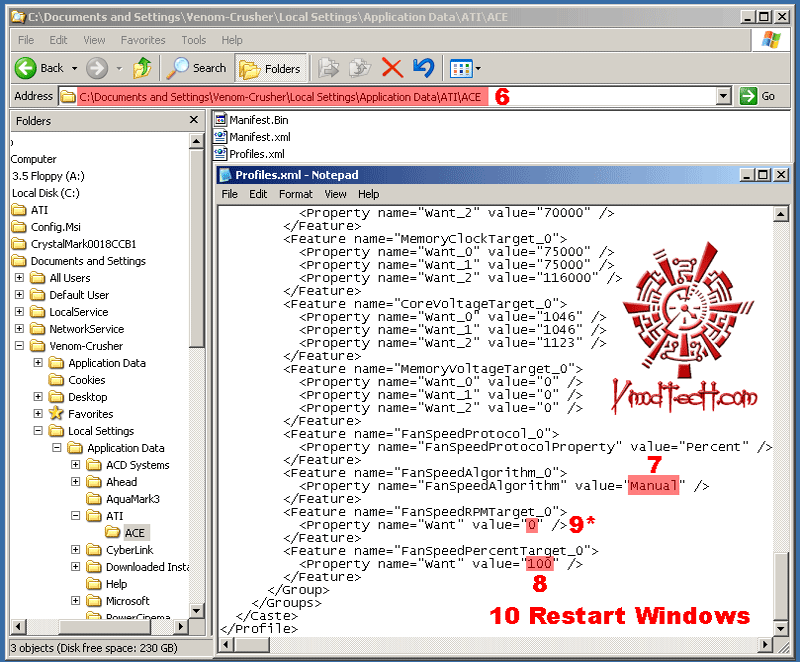Image resolution: width=800 pixels, height=662 pixels.
Task: Toggle the Folders pane button
Action: 270,68
